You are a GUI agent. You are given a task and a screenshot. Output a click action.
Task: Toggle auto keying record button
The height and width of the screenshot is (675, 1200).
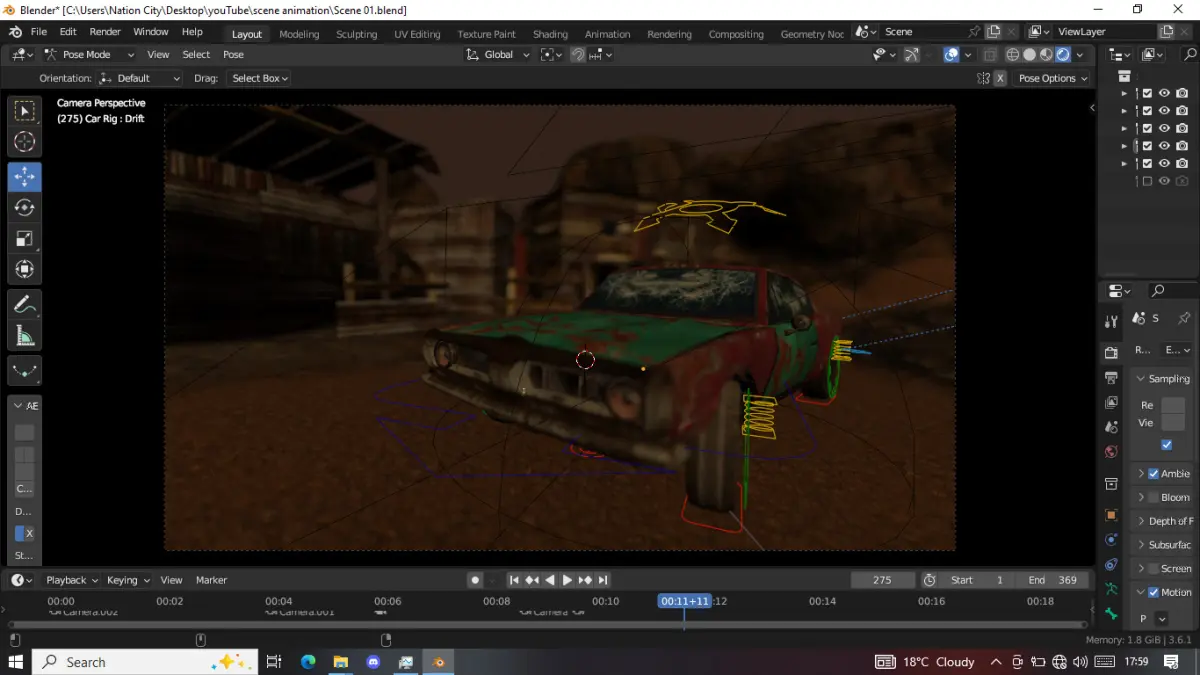(x=475, y=580)
